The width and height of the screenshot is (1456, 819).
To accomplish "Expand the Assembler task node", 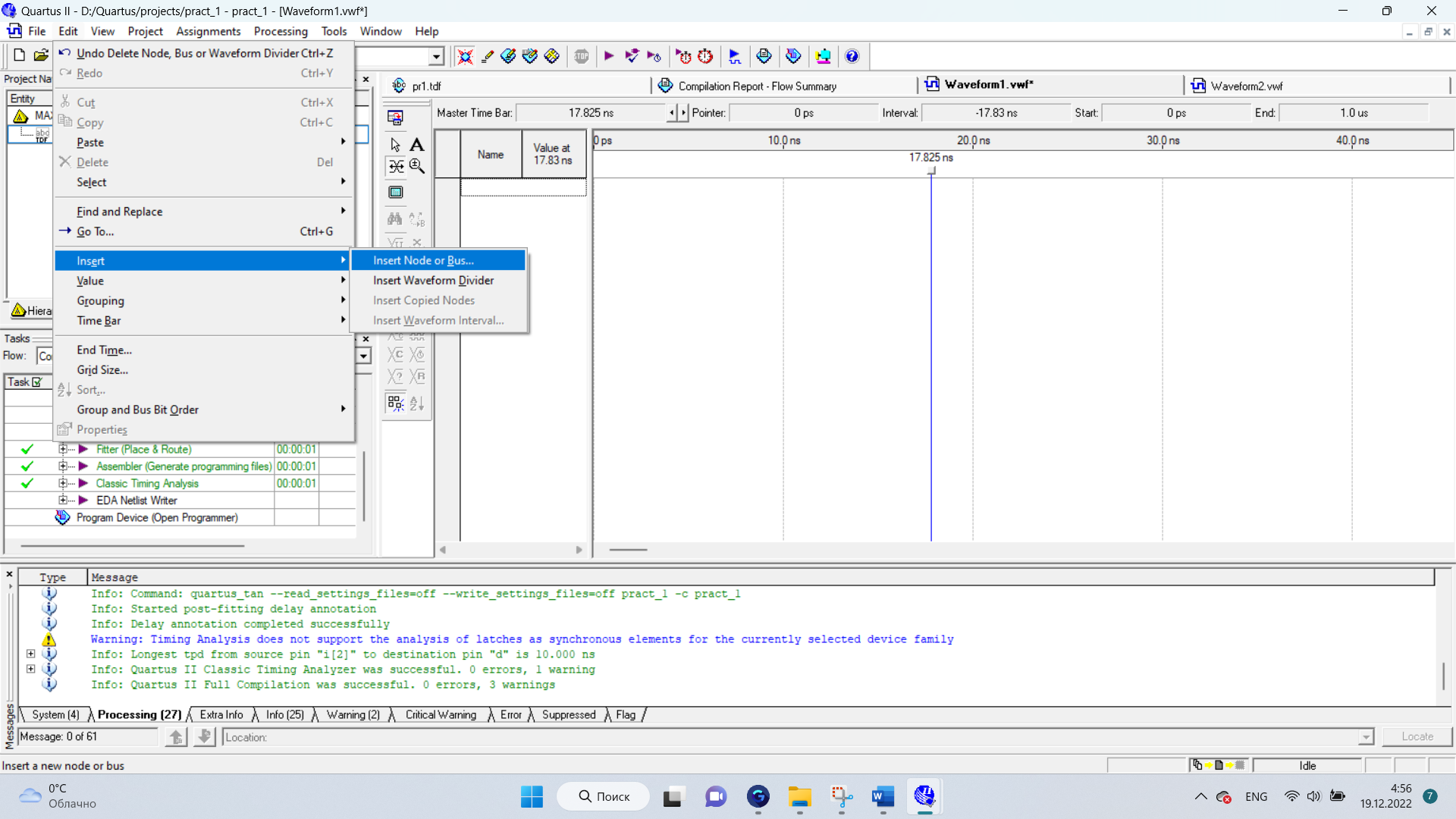I will (63, 466).
